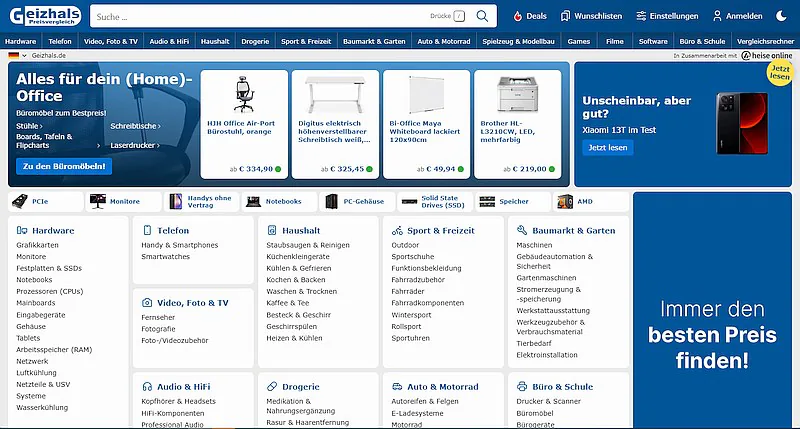Click the magnifying glass search icon
Image resolution: width=800 pixels, height=429 pixels.
(x=482, y=16)
